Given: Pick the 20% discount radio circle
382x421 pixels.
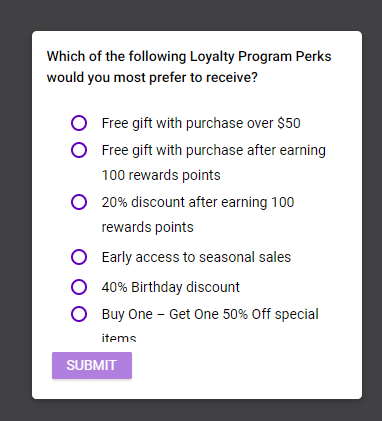Looking at the screenshot, I should [x=79, y=202].
